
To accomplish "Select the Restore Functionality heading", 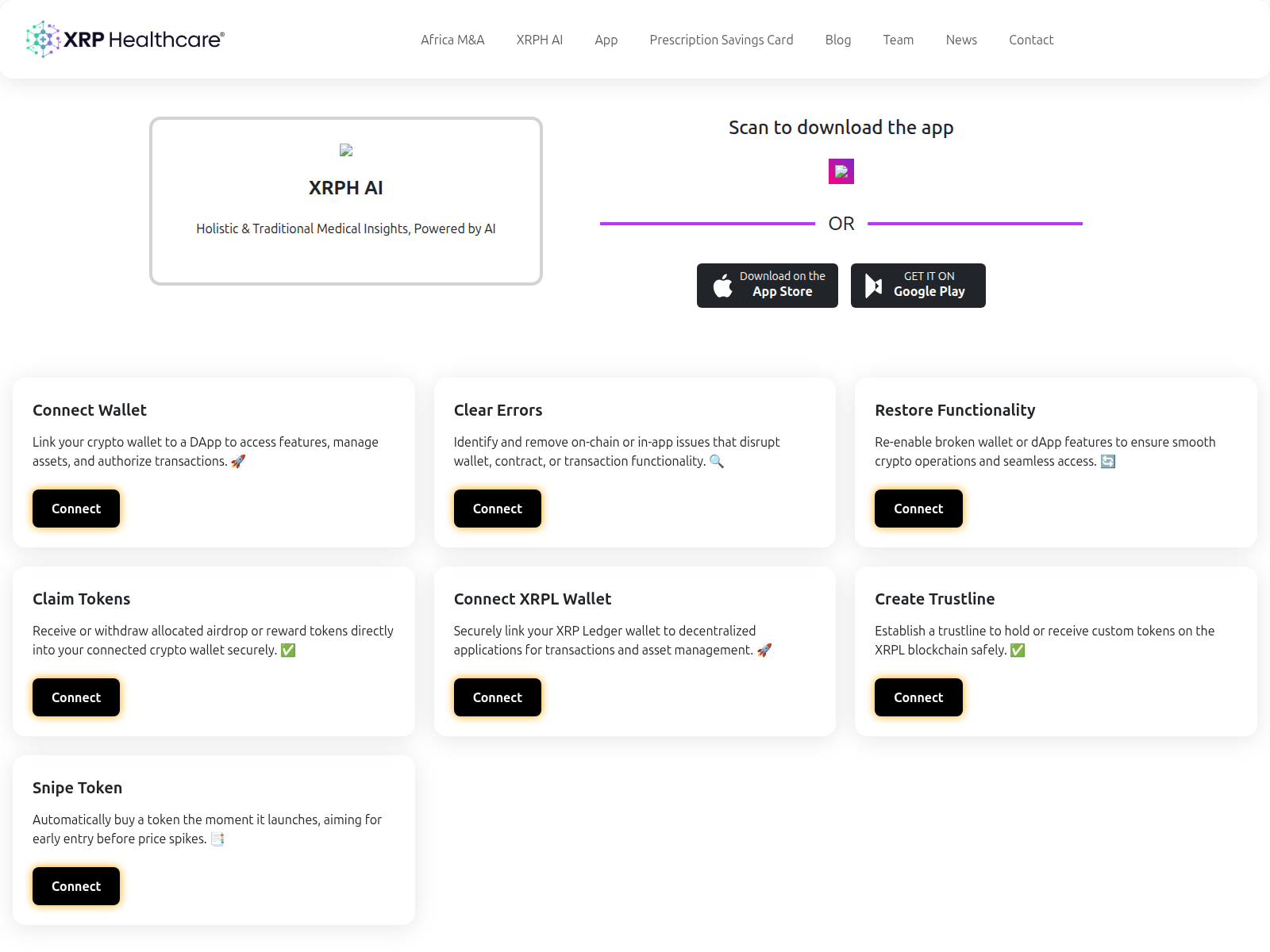I will 955,410.
